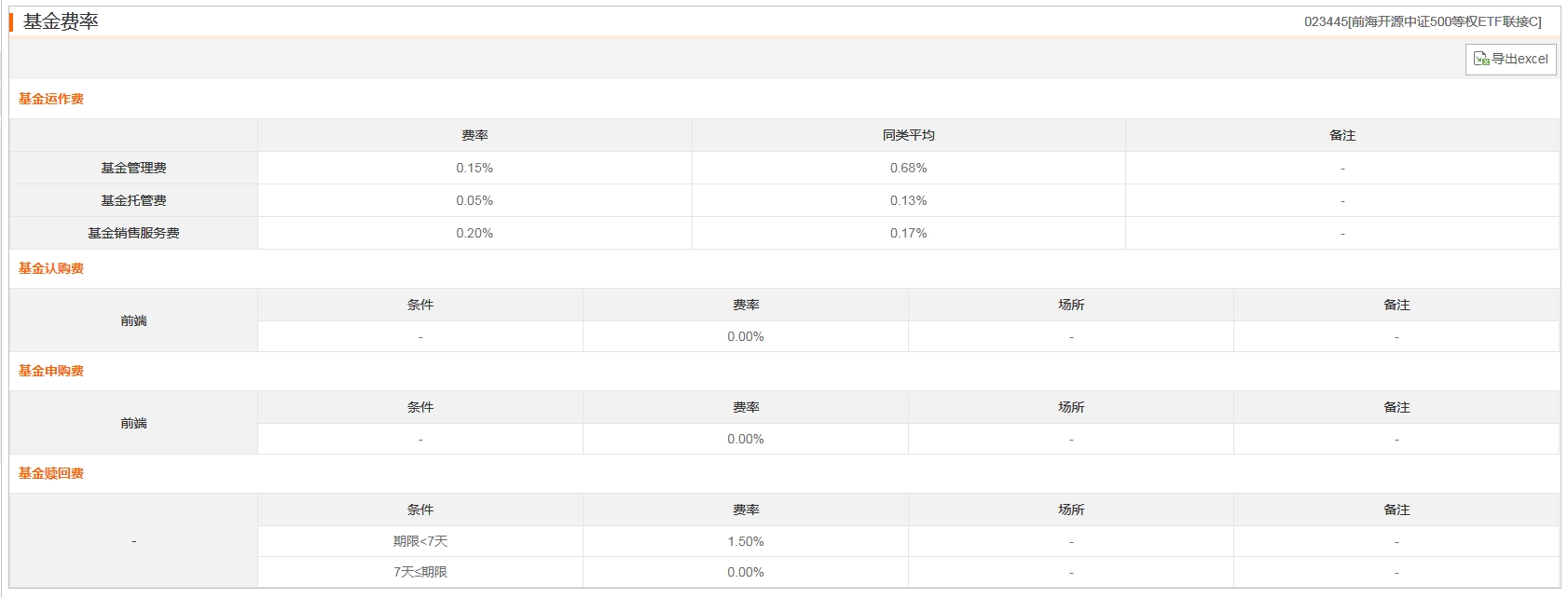Image resolution: width=1568 pixels, height=598 pixels.
Task: Click the 0.68% peer average cell
Action: point(909,168)
